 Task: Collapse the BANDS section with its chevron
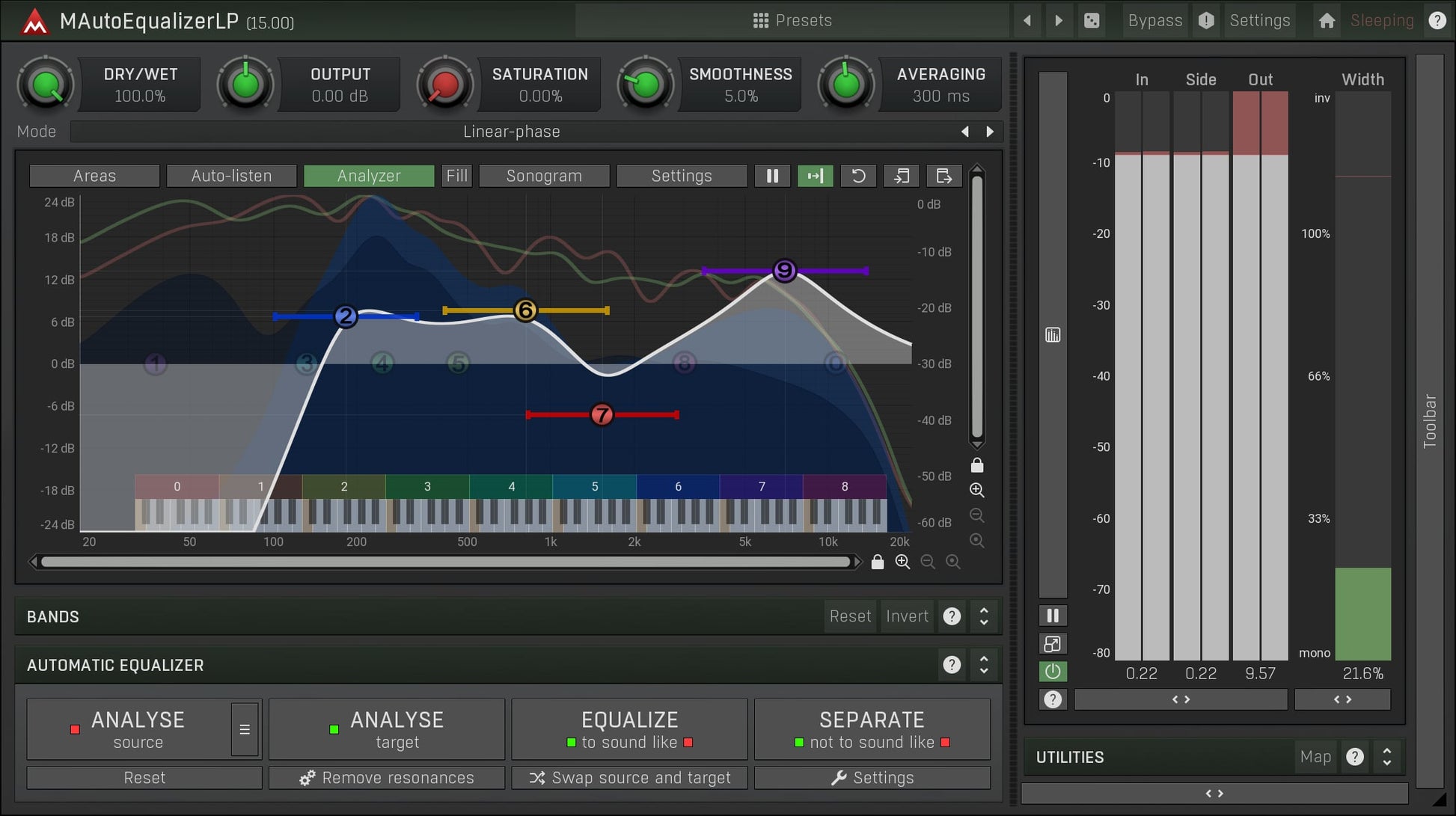984,616
